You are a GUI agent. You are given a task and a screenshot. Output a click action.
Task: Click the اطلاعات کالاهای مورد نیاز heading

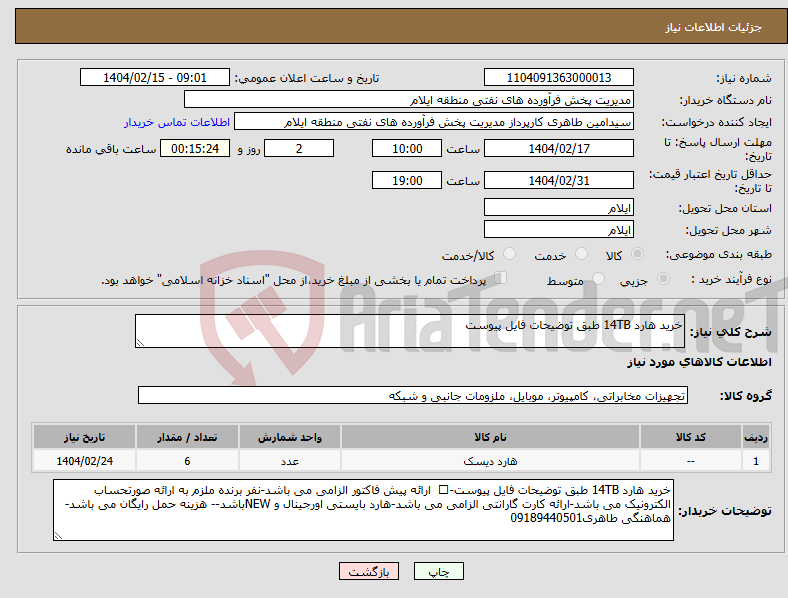699,362
